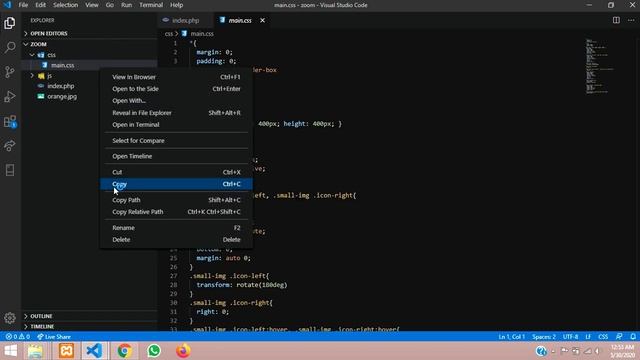Open Live Share view in activity bar

pos(10,146)
